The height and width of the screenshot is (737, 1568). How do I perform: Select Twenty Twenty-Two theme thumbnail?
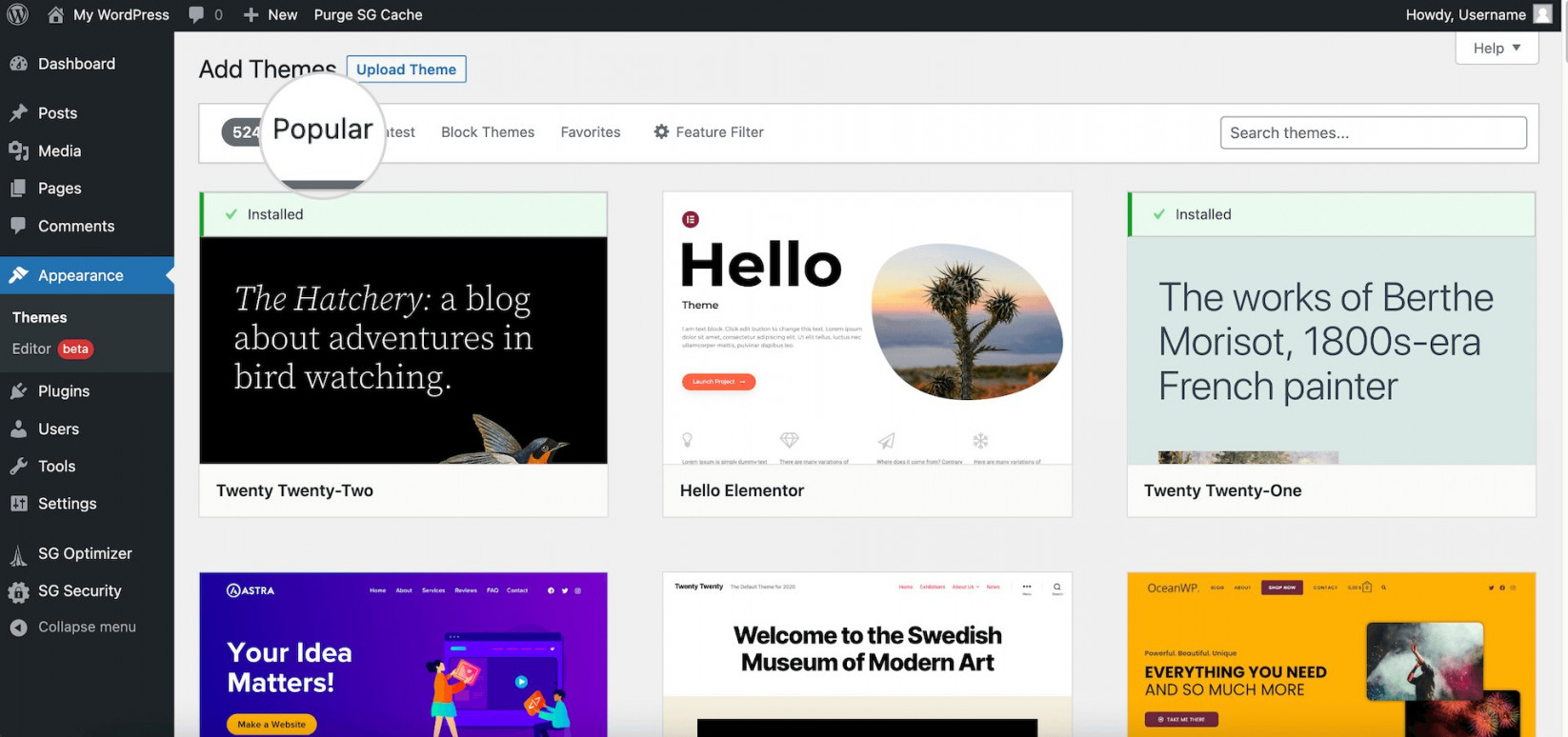pos(403,350)
